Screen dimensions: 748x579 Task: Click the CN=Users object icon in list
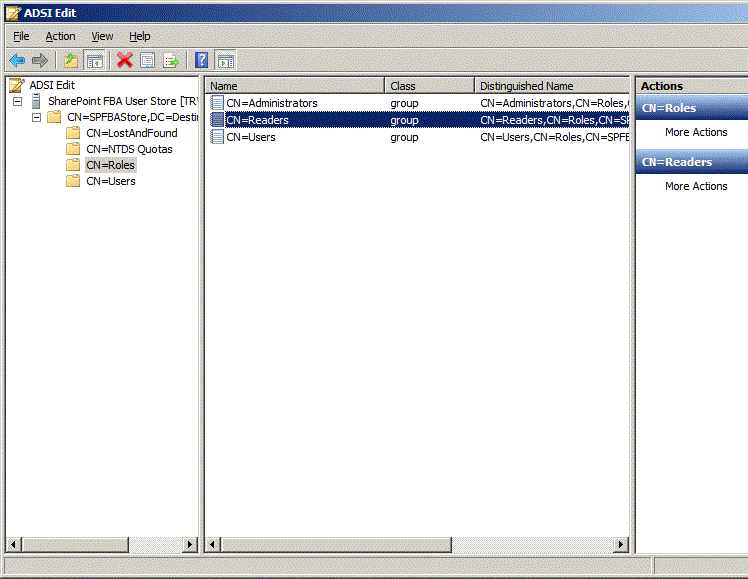[217, 137]
